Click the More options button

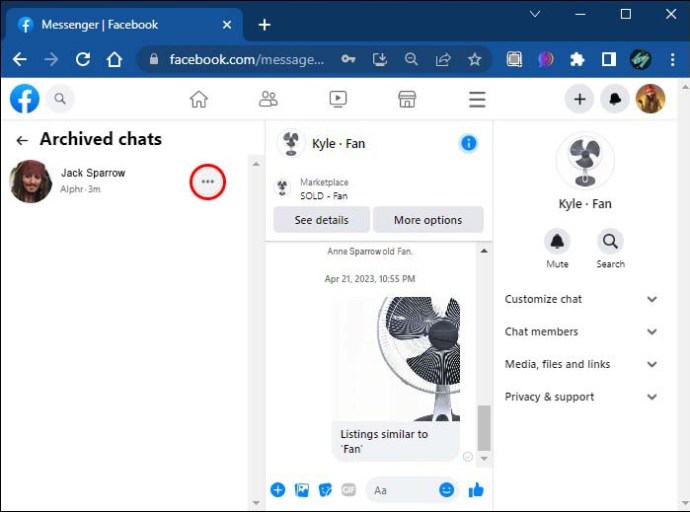tap(428, 220)
